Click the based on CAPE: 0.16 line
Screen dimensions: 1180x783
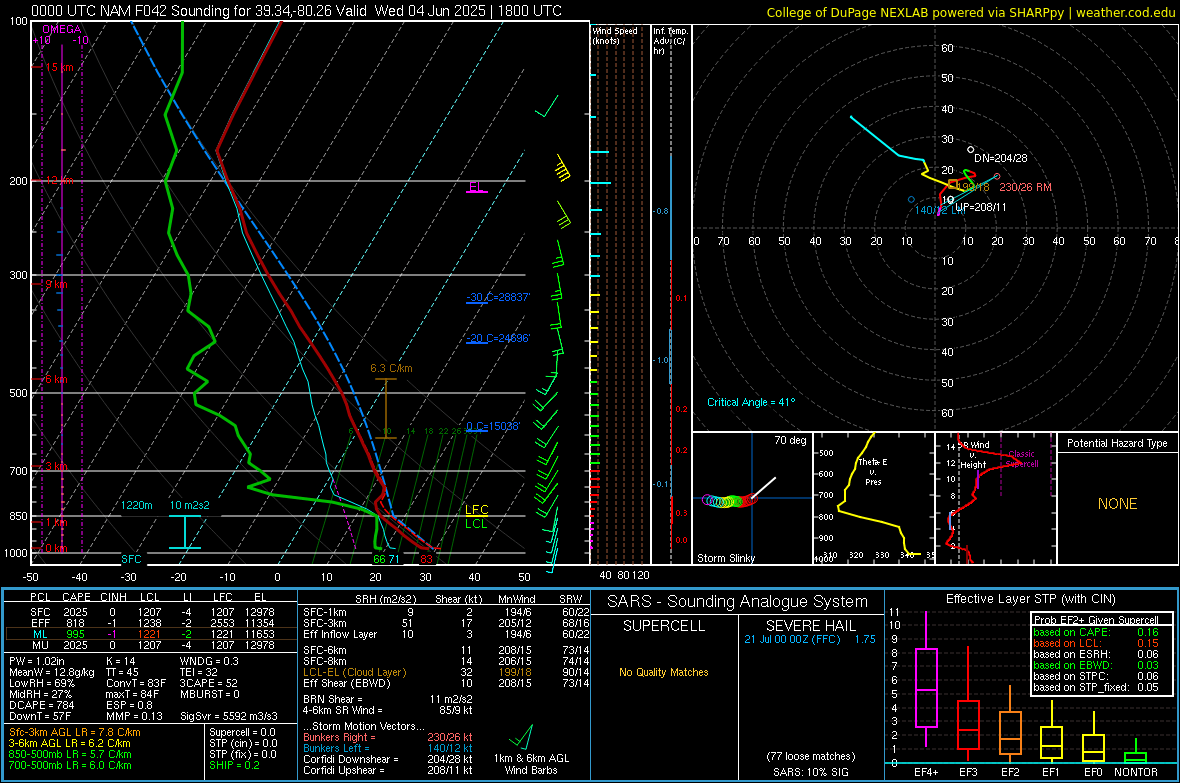1096,632
